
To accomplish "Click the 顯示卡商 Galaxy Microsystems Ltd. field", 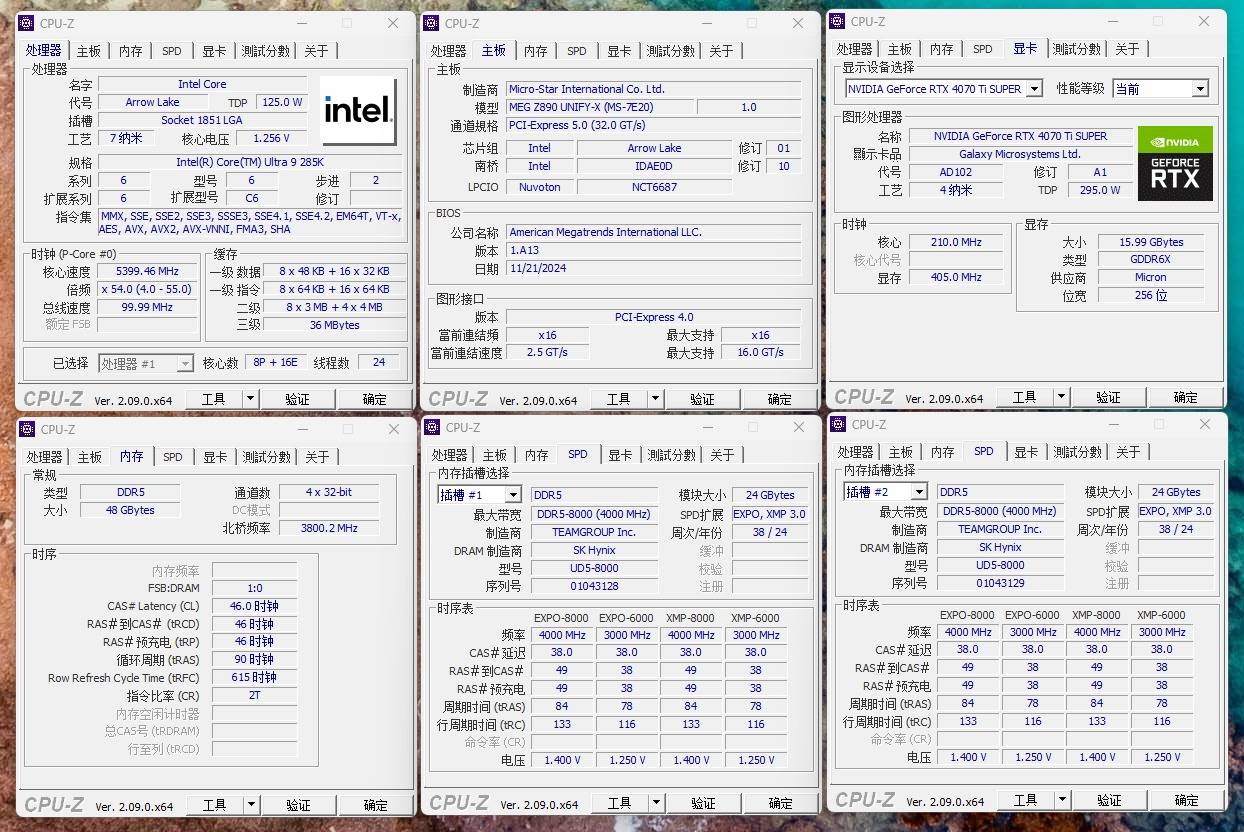I will coord(1020,154).
